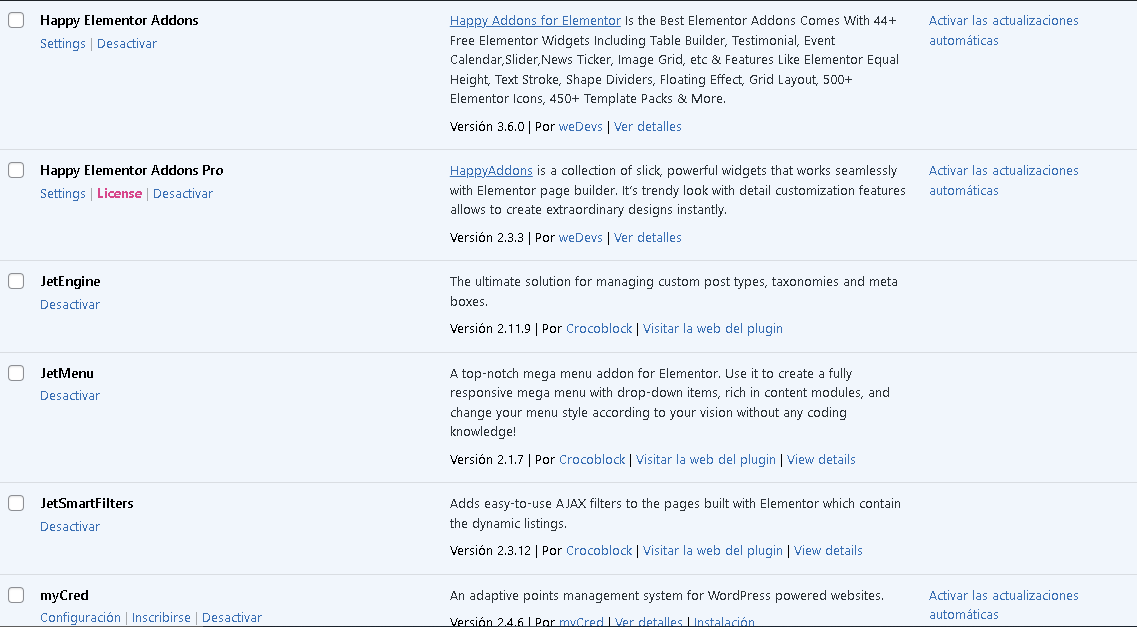Open the myCred author link

(x=582, y=621)
